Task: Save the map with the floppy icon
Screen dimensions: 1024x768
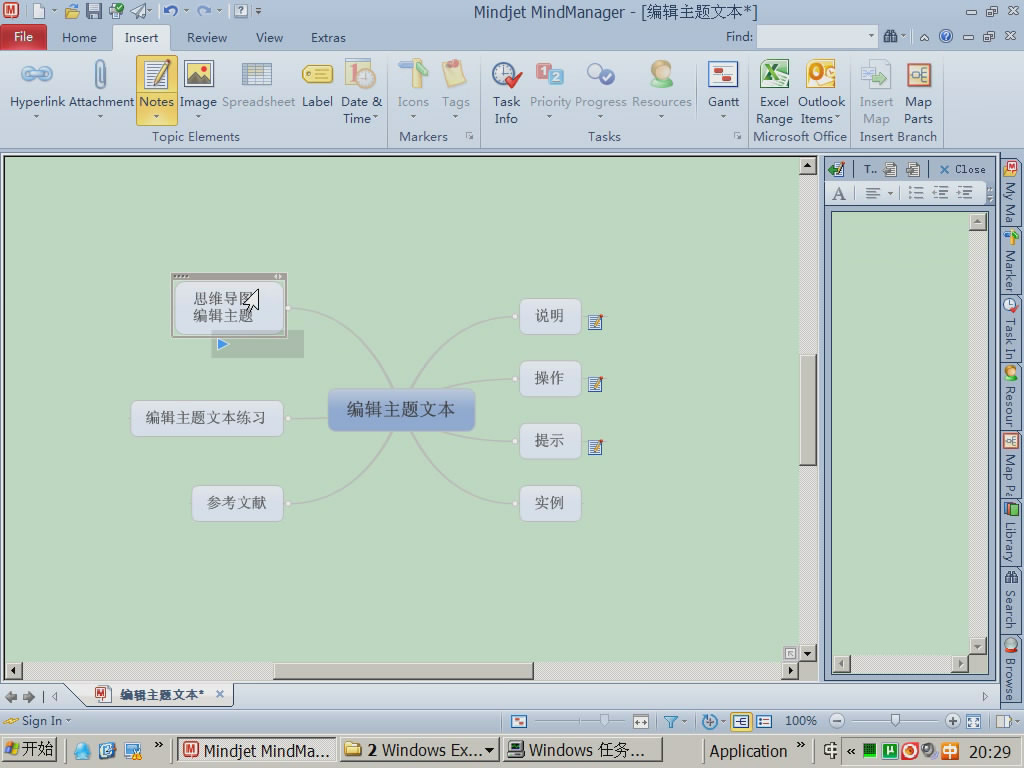Action: [94, 11]
